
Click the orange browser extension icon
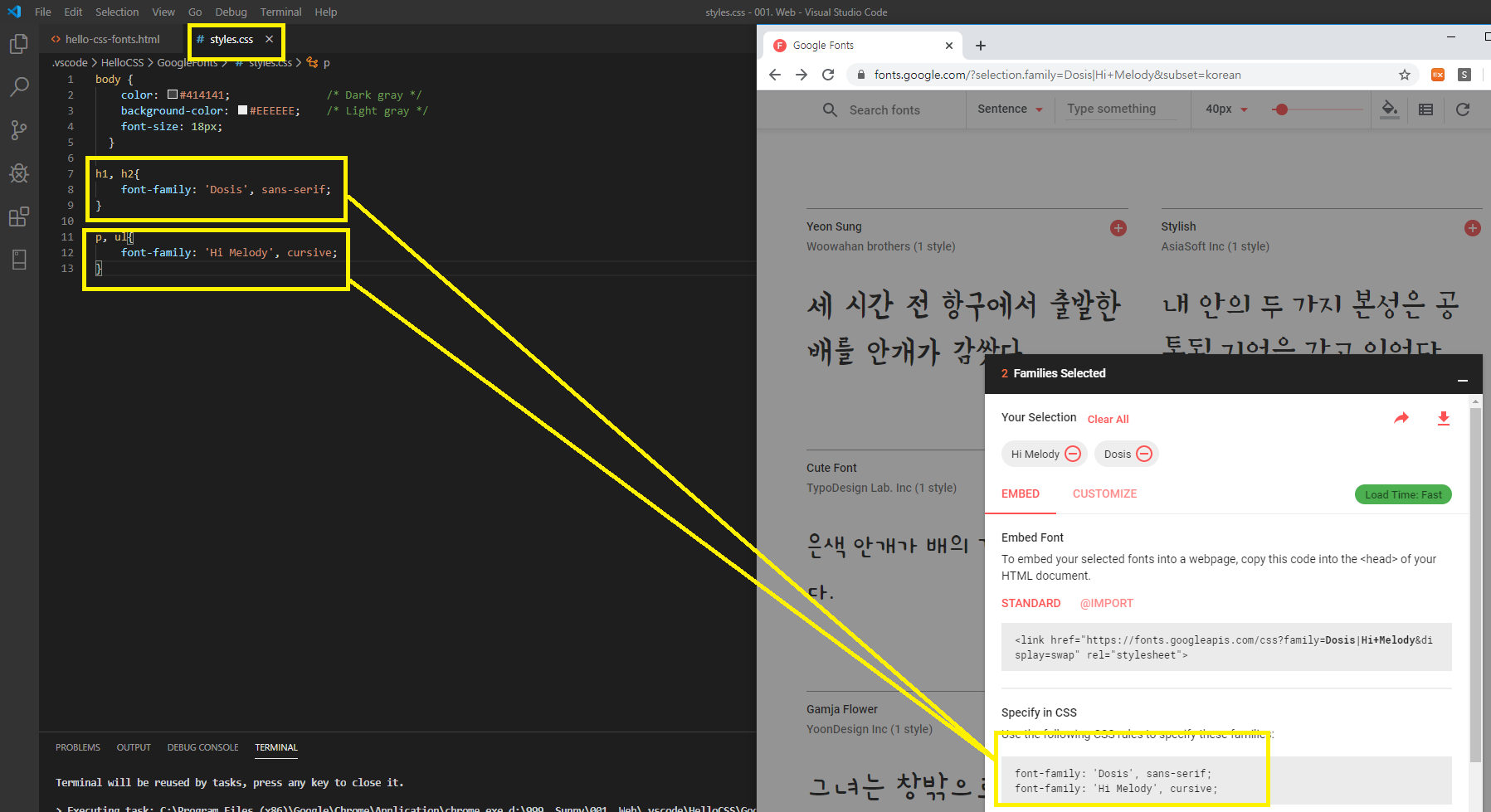coord(1438,75)
